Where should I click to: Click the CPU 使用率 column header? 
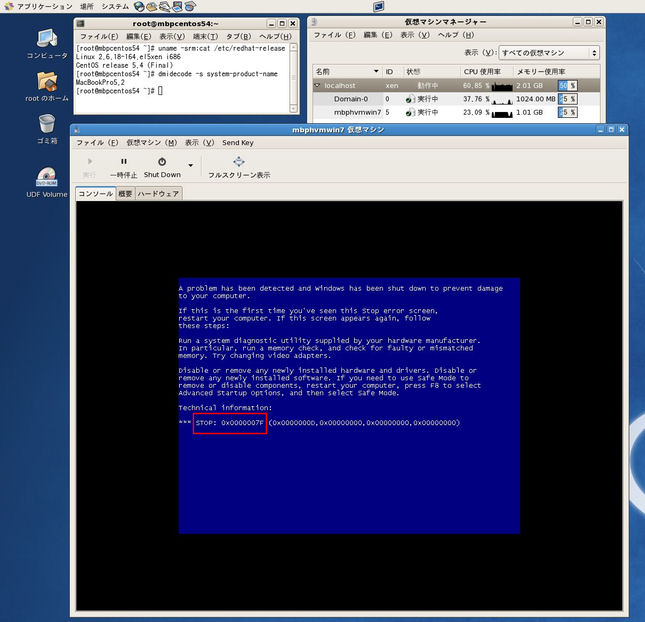[x=487, y=72]
